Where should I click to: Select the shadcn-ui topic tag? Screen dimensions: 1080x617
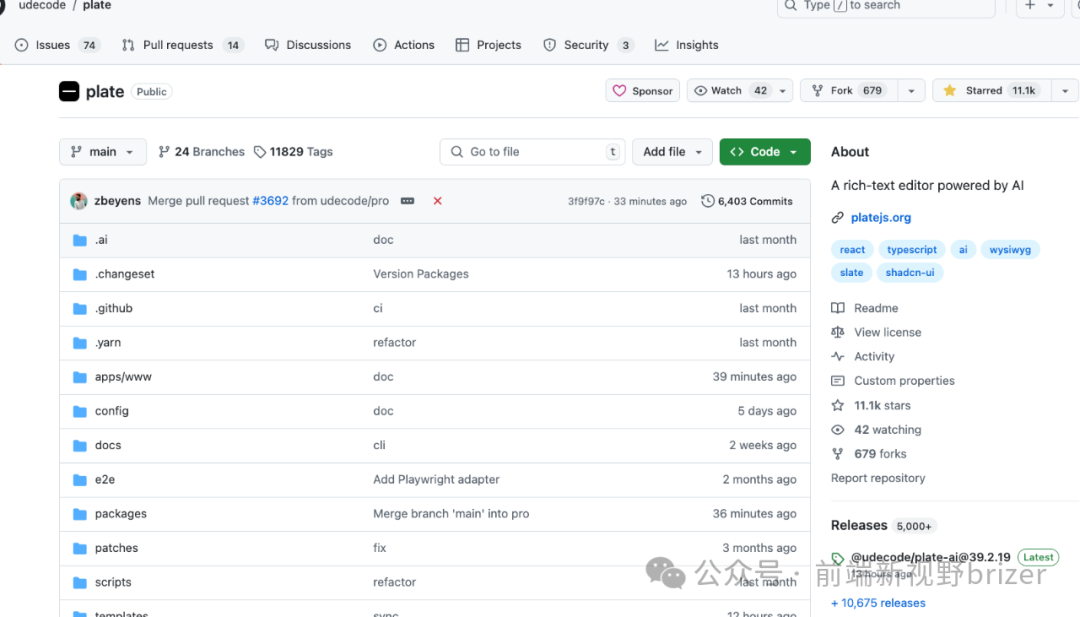(x=910, y=273)
